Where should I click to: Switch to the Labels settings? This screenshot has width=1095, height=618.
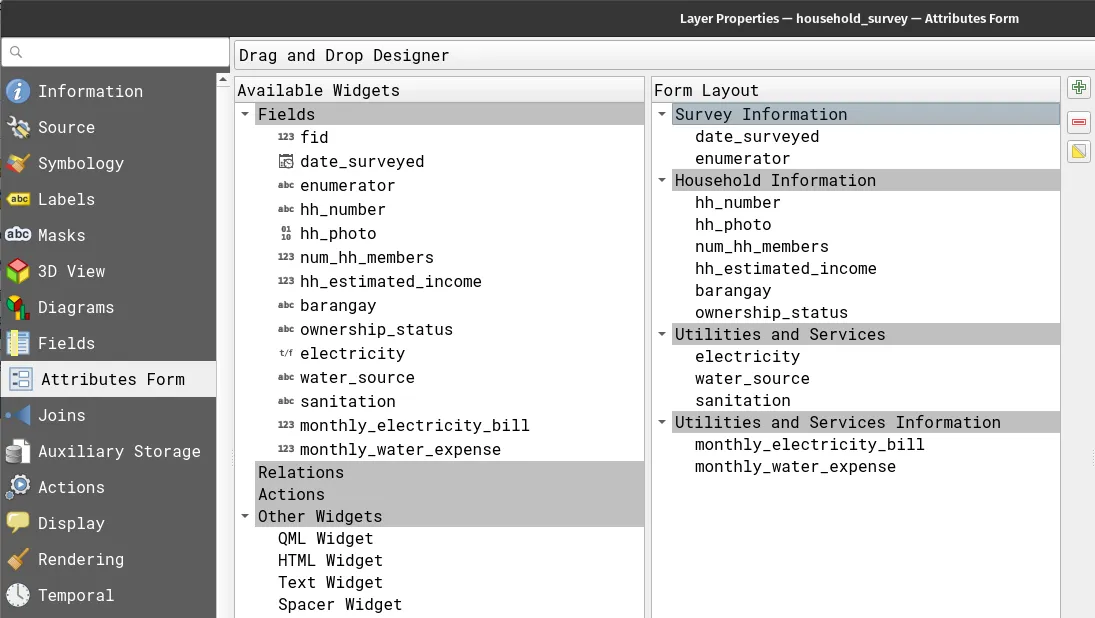point(66,199)
